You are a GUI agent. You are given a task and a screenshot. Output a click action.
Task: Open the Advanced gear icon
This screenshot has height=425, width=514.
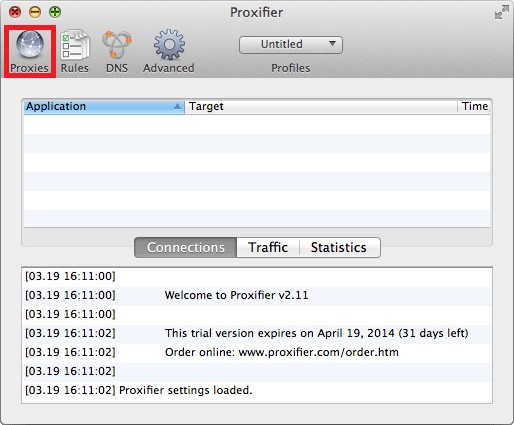point(169,45)
